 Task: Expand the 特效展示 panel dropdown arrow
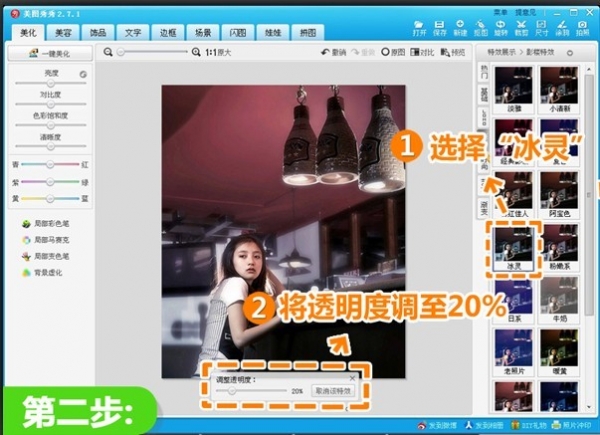[570, 53]
